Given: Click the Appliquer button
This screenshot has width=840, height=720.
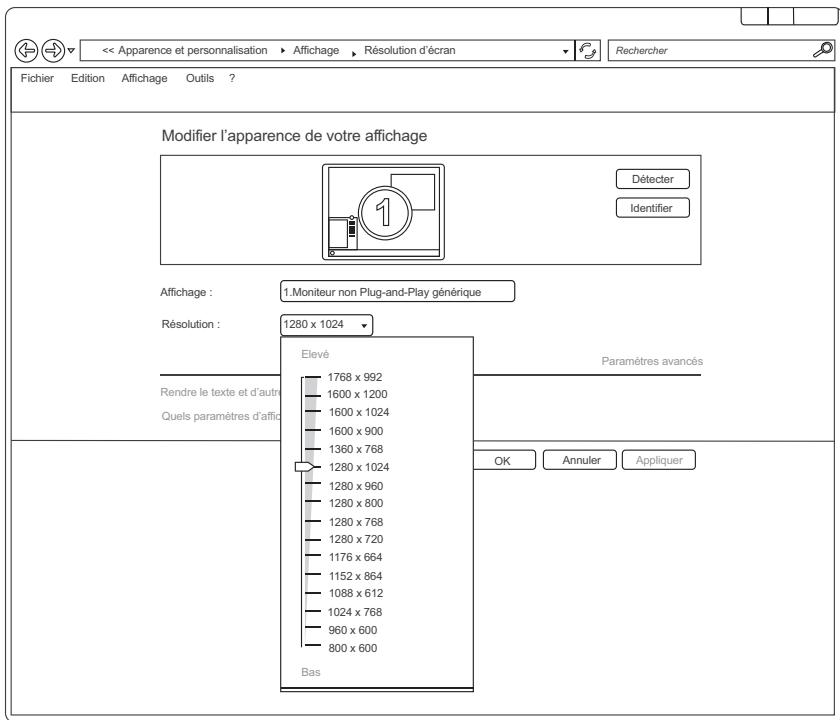Looking at the screenshot, I should [x=659, y=460].
